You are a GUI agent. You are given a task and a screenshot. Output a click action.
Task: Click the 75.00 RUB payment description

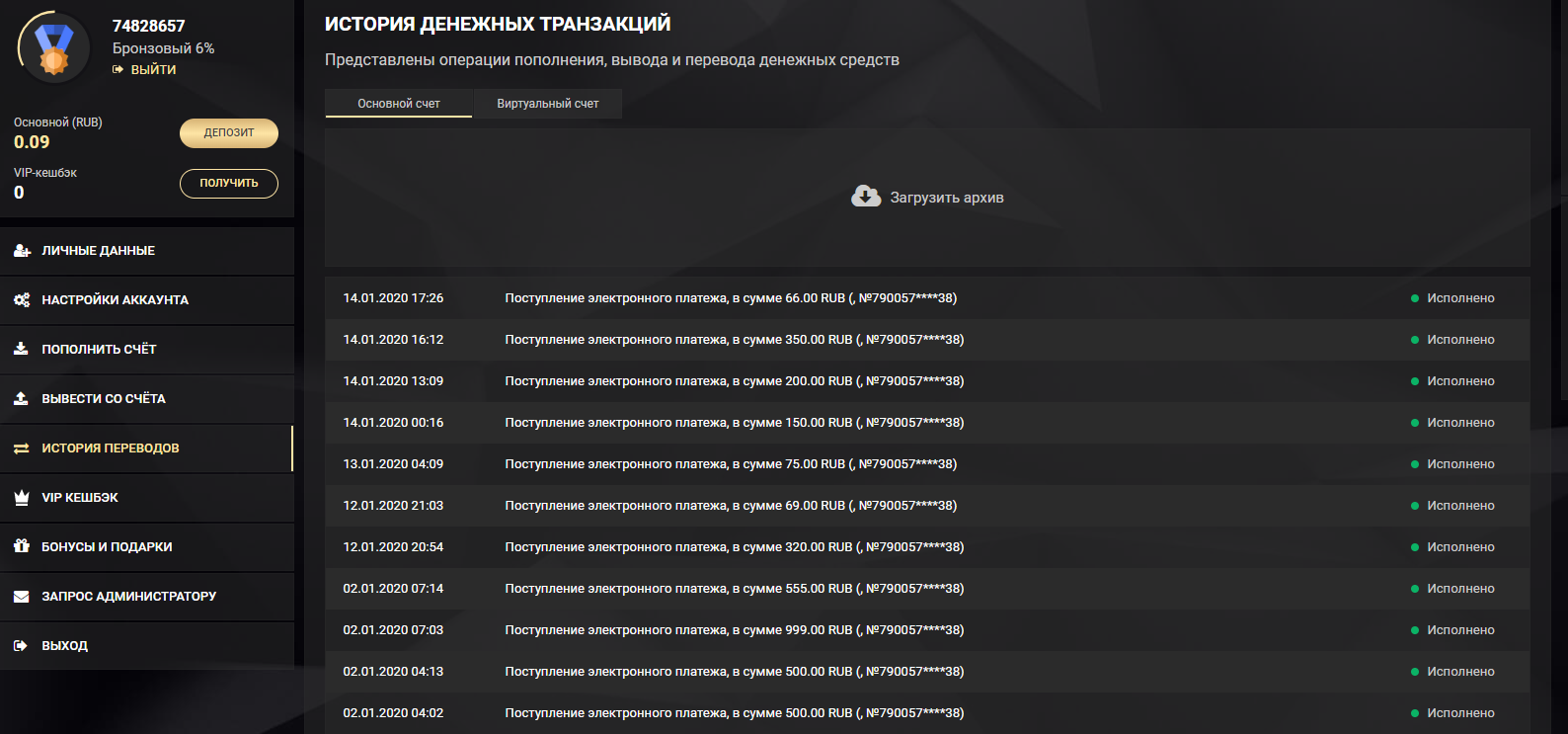click(731, 464)
